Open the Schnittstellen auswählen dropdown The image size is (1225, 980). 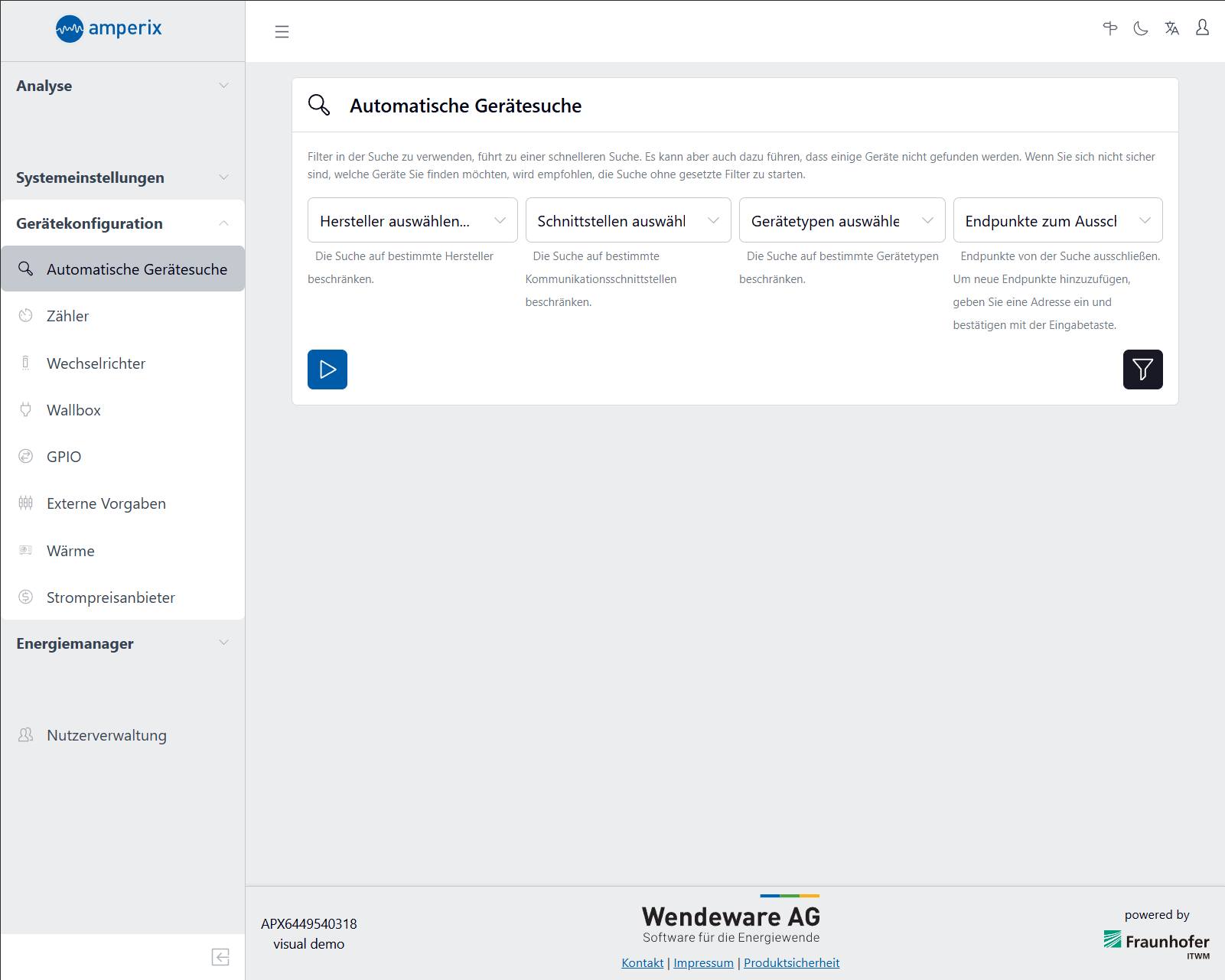[x=627, y=220]
